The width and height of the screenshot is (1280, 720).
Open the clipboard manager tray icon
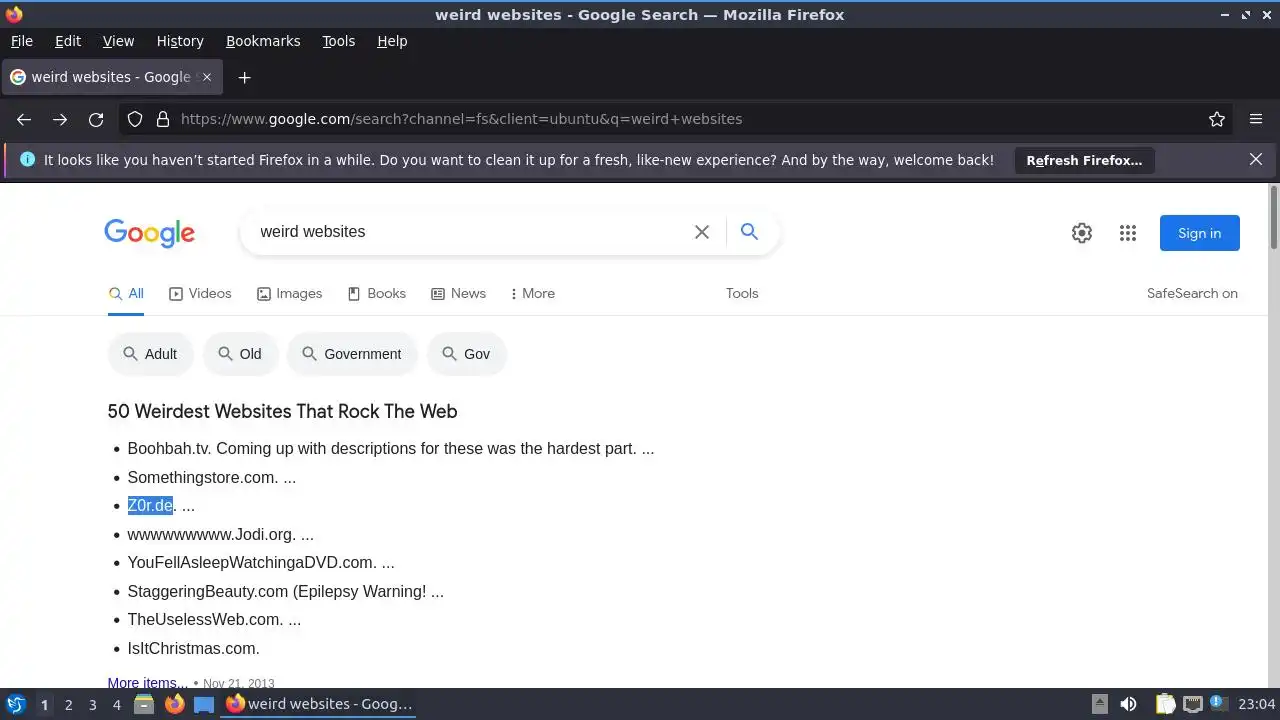[x=1165, y=704]
